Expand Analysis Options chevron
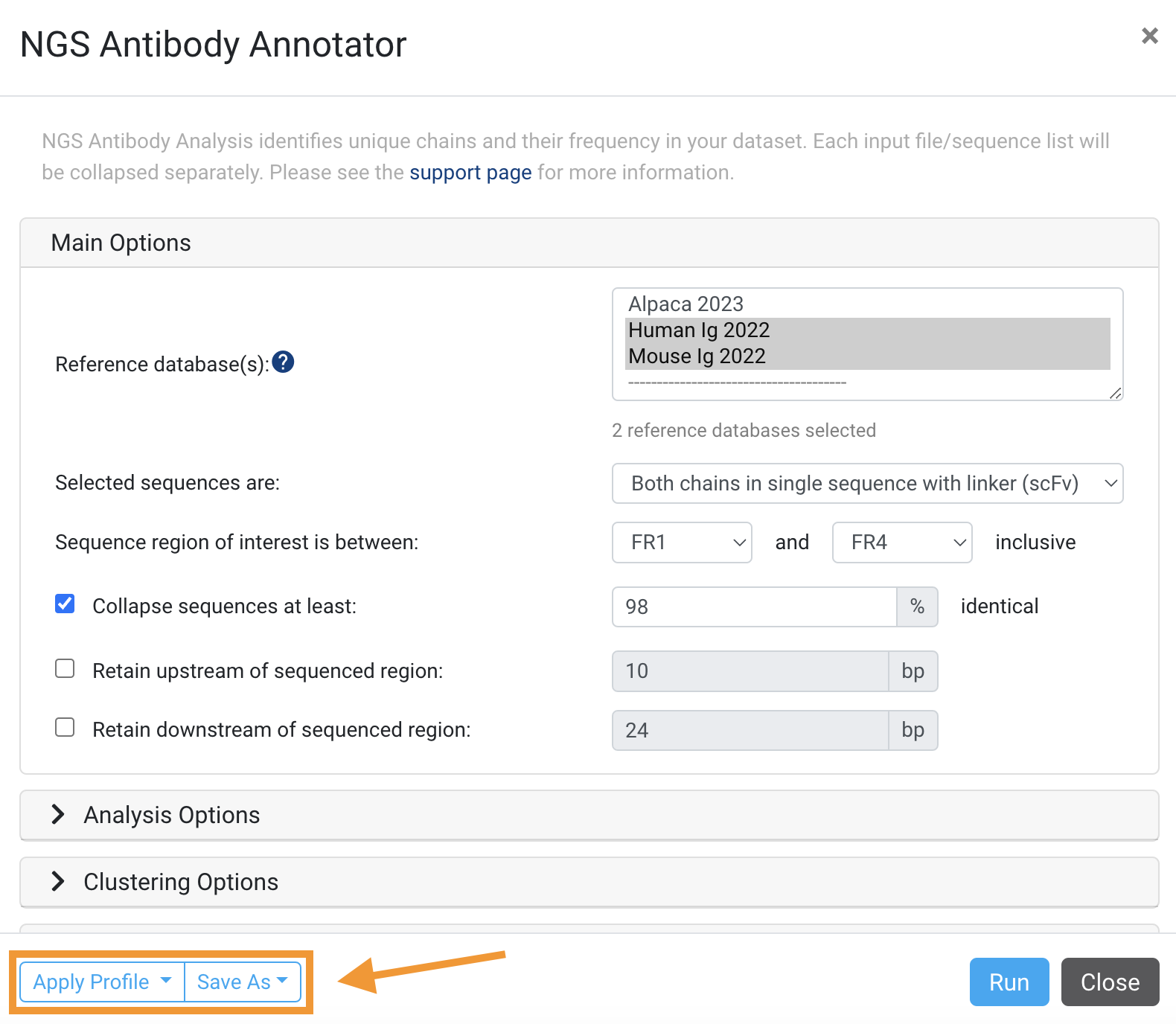1176x1024 pixels. [x=58, y=814]
